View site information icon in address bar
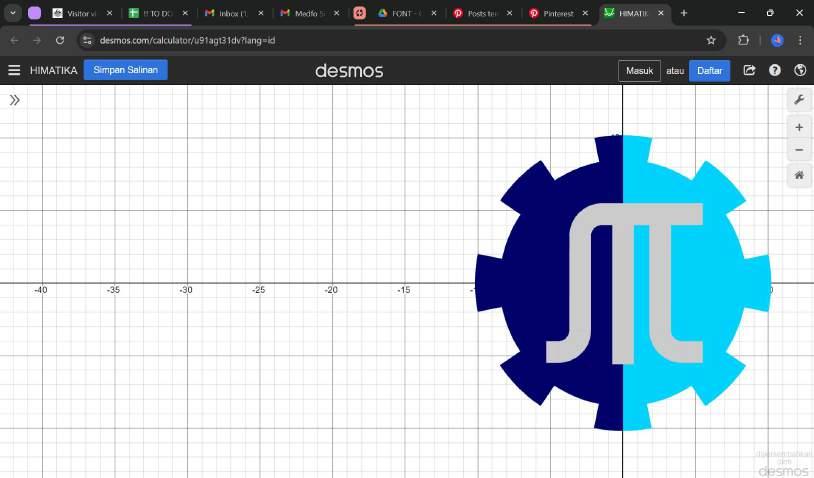 (x=87, y=40)
